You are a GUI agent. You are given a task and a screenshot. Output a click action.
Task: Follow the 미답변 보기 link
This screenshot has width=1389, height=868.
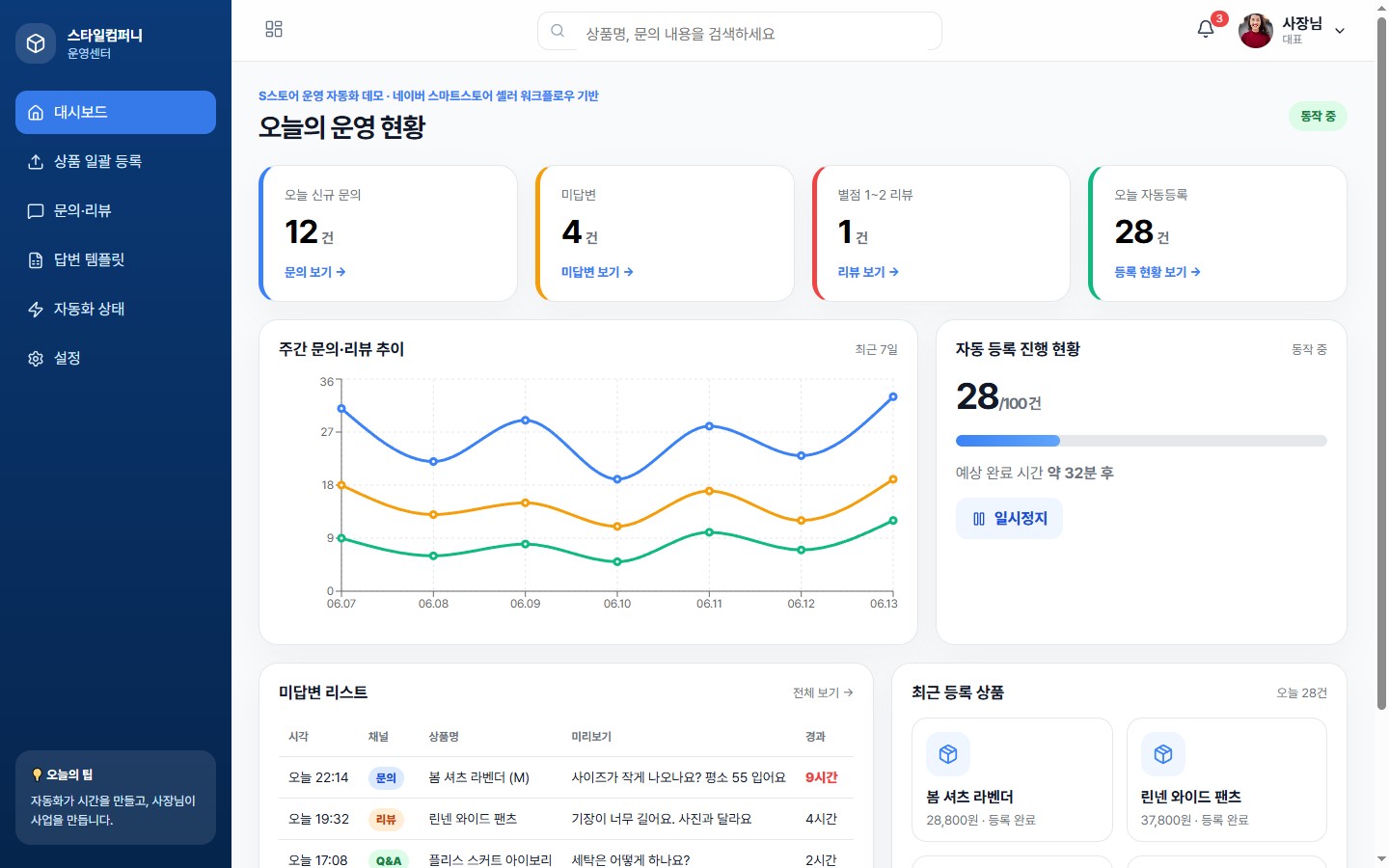pos(597,272)
